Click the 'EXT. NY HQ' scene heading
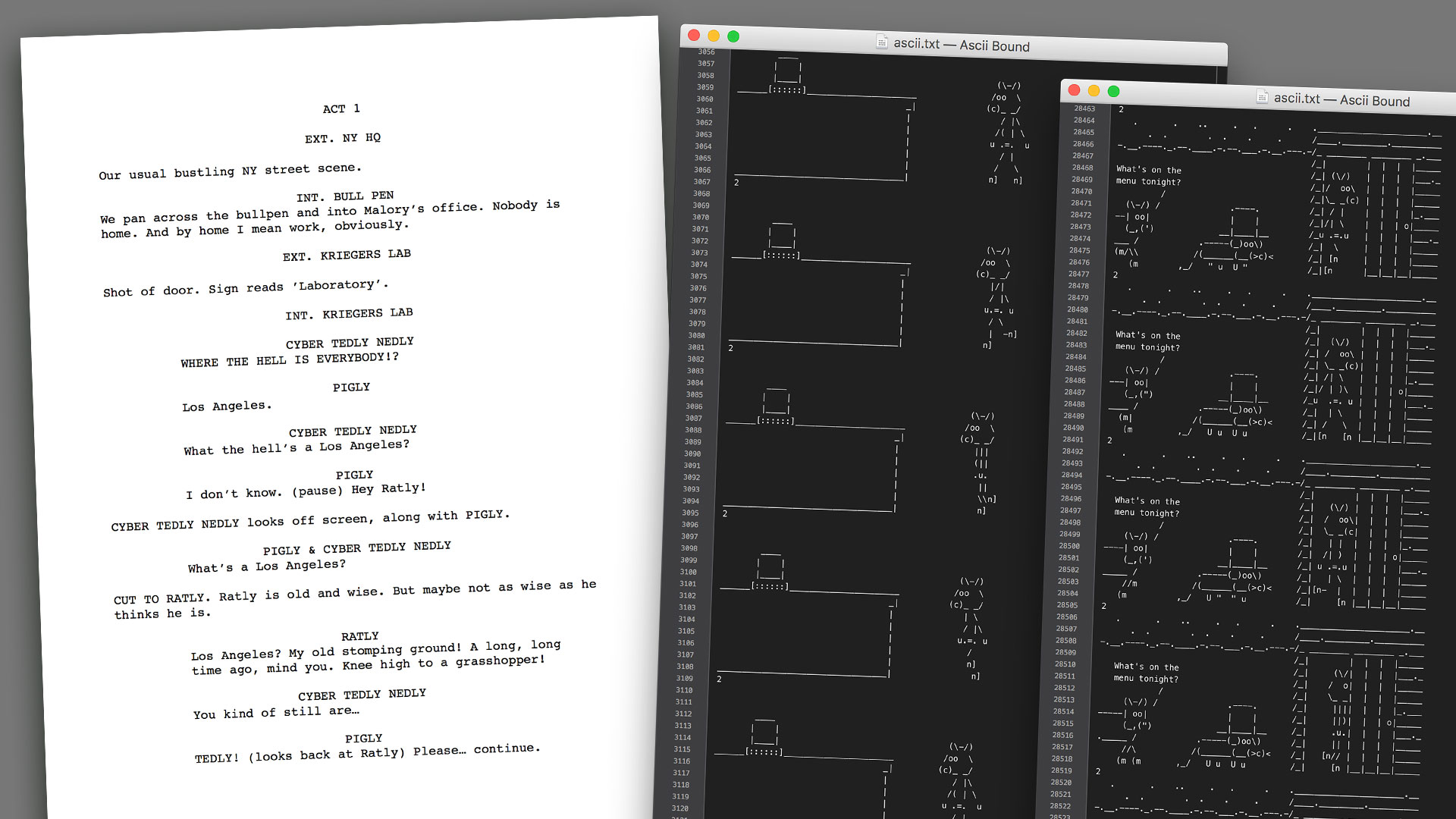The height and width of the screenshot is (819, 1456). pos(343,138)
